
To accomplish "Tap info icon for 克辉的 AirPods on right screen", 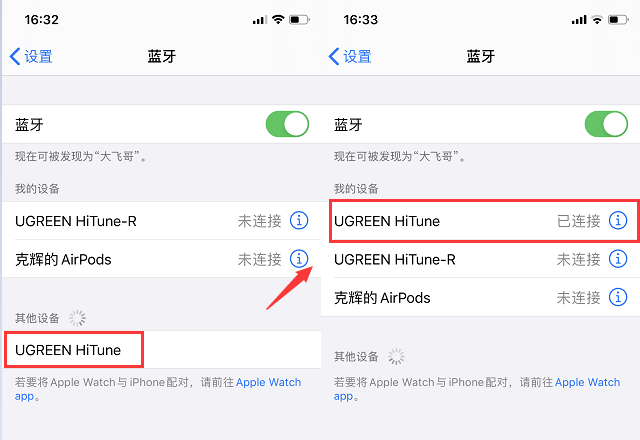I will click(x=618, y=297).
